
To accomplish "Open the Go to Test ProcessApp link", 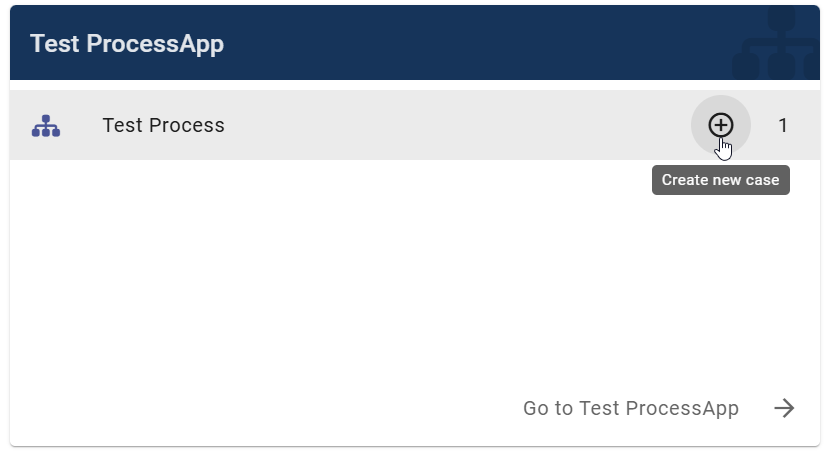I will coord(630,408).
